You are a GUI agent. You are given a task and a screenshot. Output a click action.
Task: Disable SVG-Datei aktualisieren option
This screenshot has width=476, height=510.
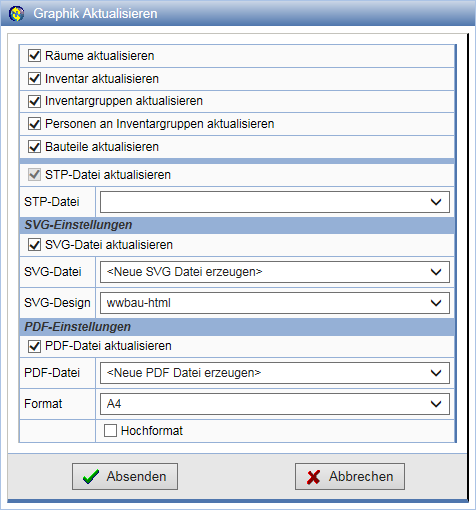[34, 245]
